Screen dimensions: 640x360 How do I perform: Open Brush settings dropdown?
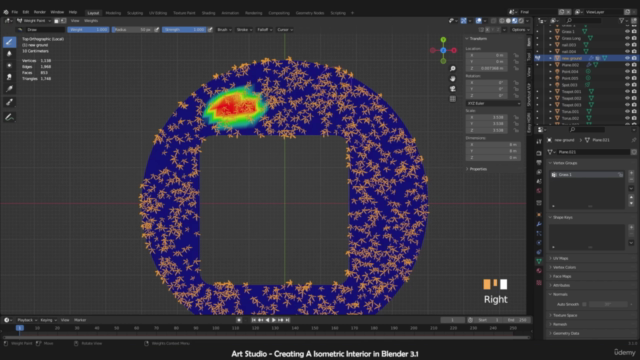point(224,30)
